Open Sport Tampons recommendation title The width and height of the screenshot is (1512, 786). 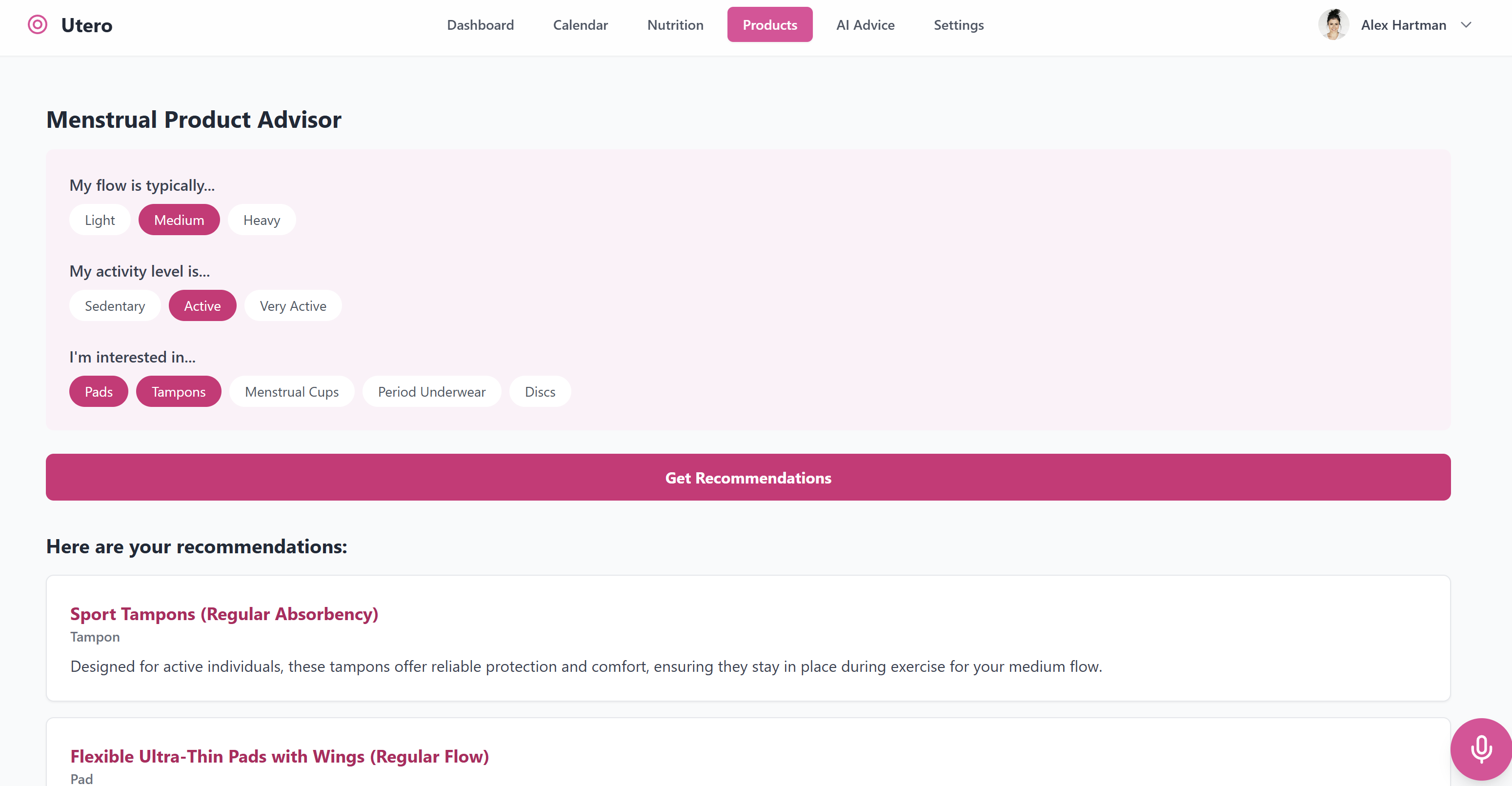point(224,614)
